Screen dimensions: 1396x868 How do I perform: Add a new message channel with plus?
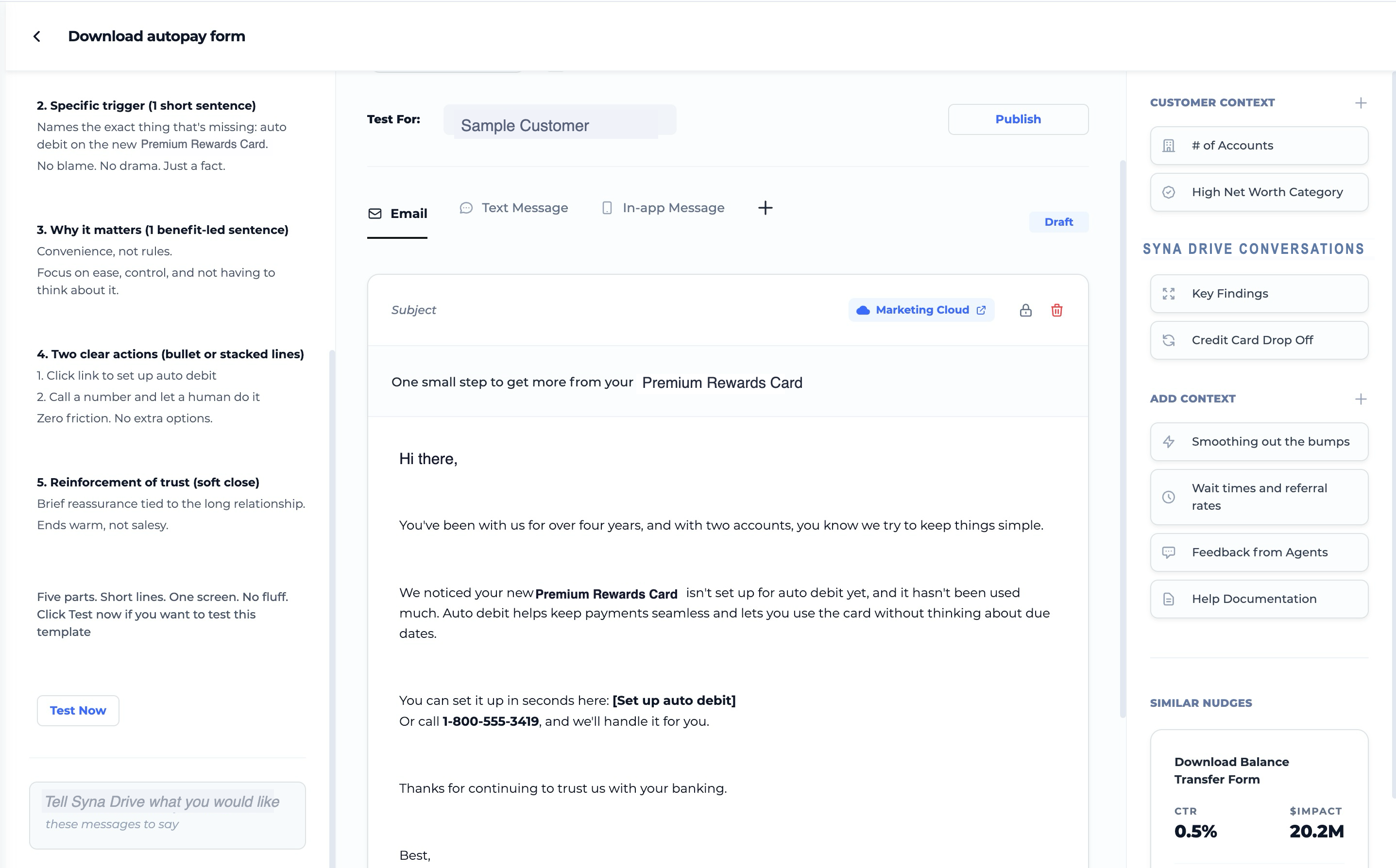(x=766, y=208)
